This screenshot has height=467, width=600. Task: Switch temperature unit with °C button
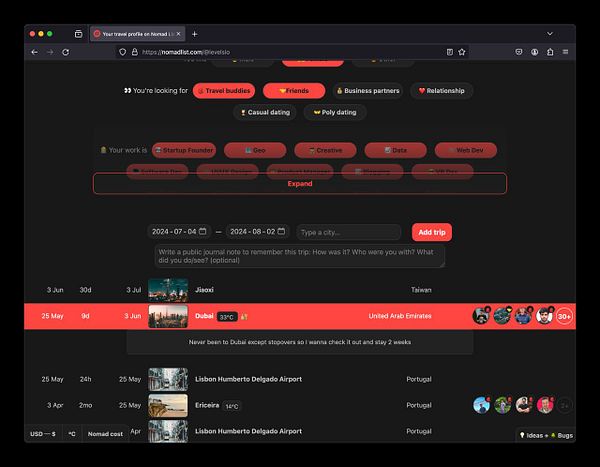click(x=72, y=434)
